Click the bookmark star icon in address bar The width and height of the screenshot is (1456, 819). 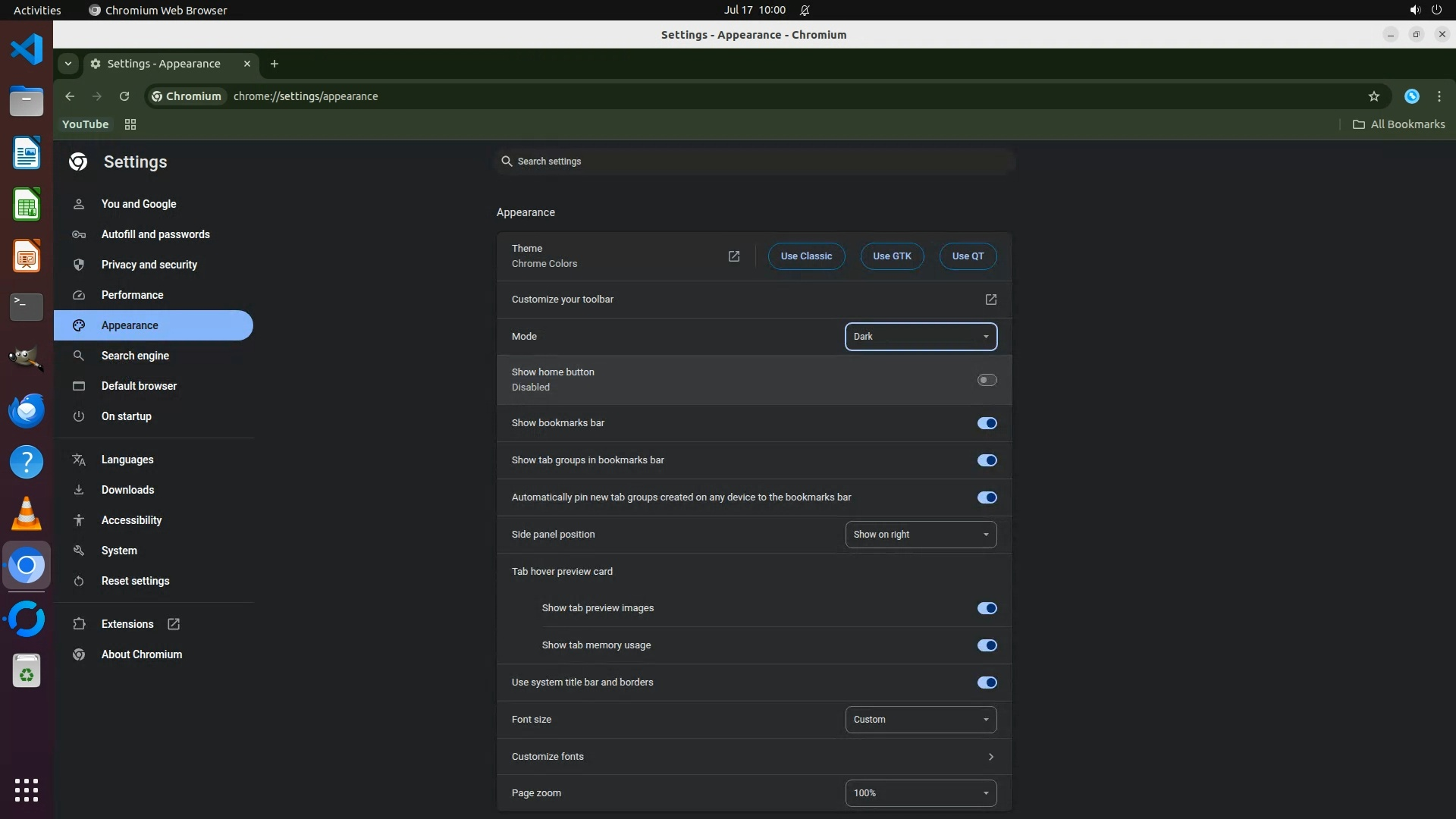(1373, 96)
